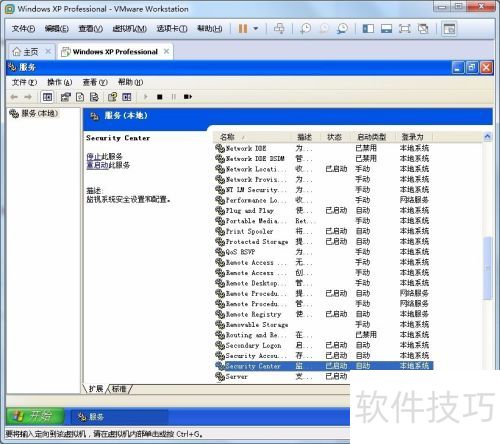Select the Protected Storage service
The width and height of the screenshot is (500, 444).
click(324, 242)
